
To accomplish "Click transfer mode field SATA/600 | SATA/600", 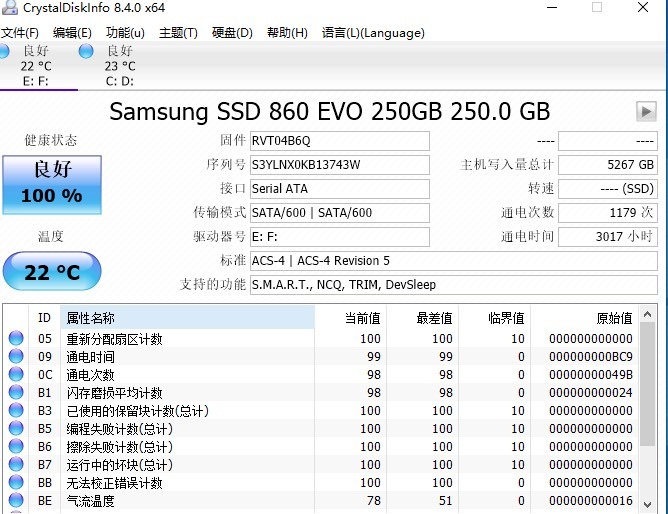I will [x=340, y=212].
